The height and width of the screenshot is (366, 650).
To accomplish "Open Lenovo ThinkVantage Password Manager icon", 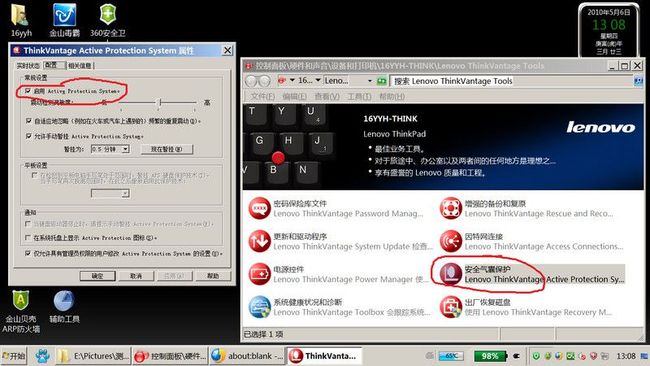I will click(x=260, y=208).
